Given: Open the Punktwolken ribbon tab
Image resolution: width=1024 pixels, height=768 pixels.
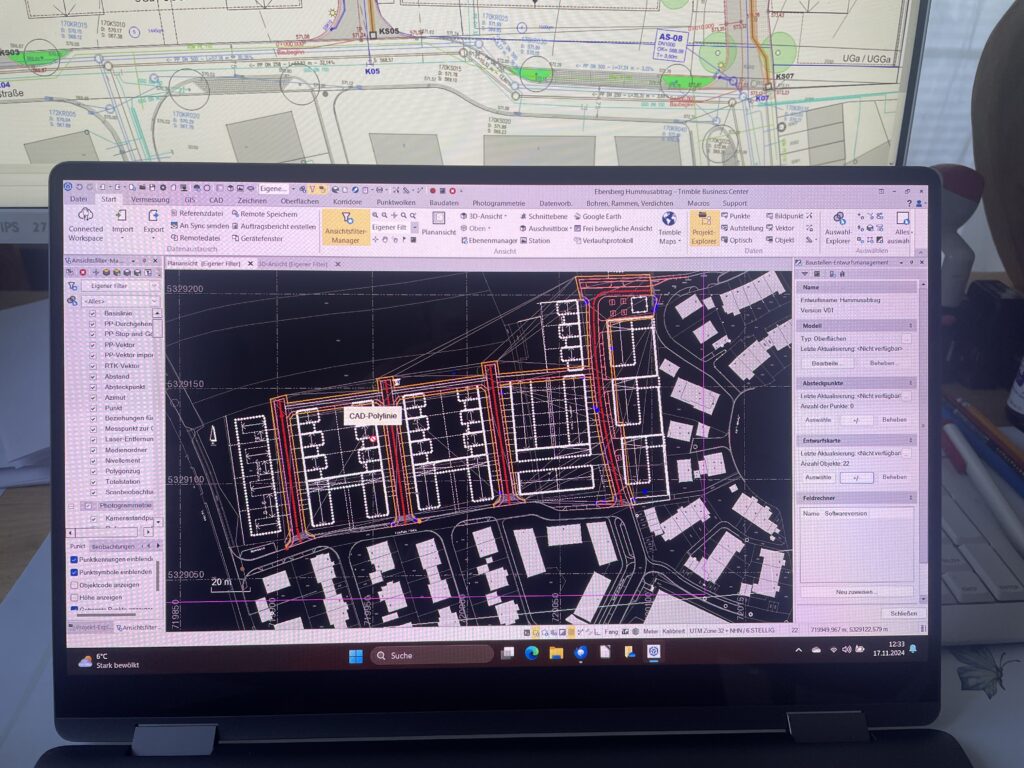Looking at the screenshot, I should (x=396, y=202).
